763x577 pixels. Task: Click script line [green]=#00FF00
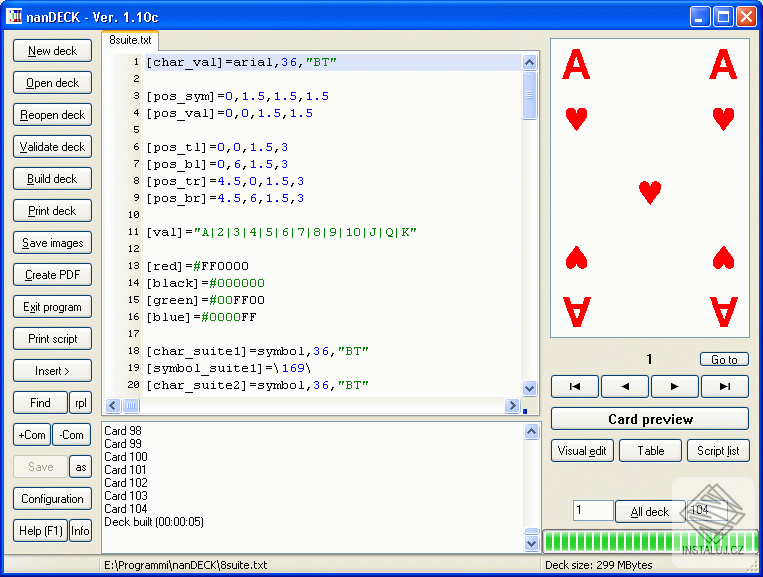[205, 300]
